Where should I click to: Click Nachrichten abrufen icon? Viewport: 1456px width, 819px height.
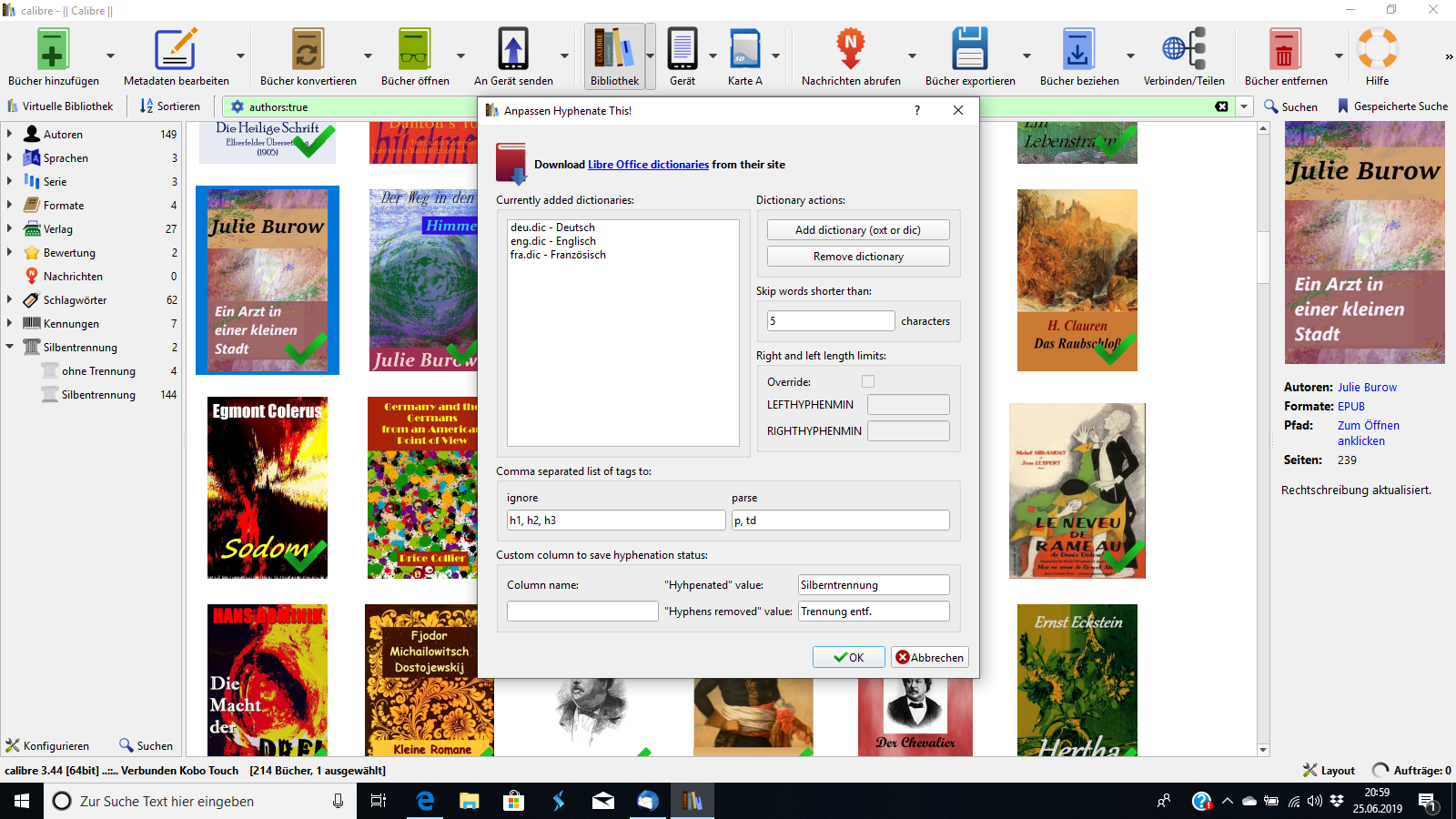click(851, 49)
